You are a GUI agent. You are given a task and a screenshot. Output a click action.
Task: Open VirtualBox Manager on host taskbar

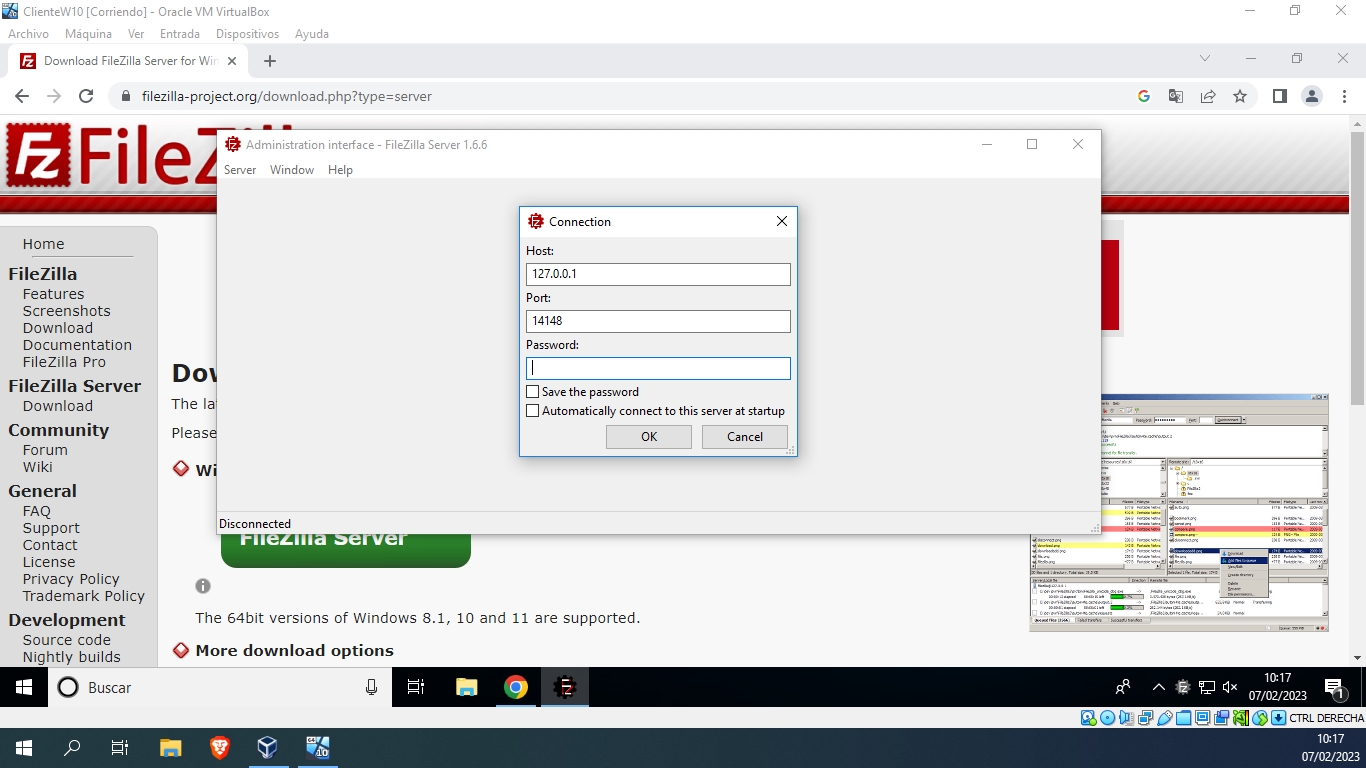coord(267,747)
